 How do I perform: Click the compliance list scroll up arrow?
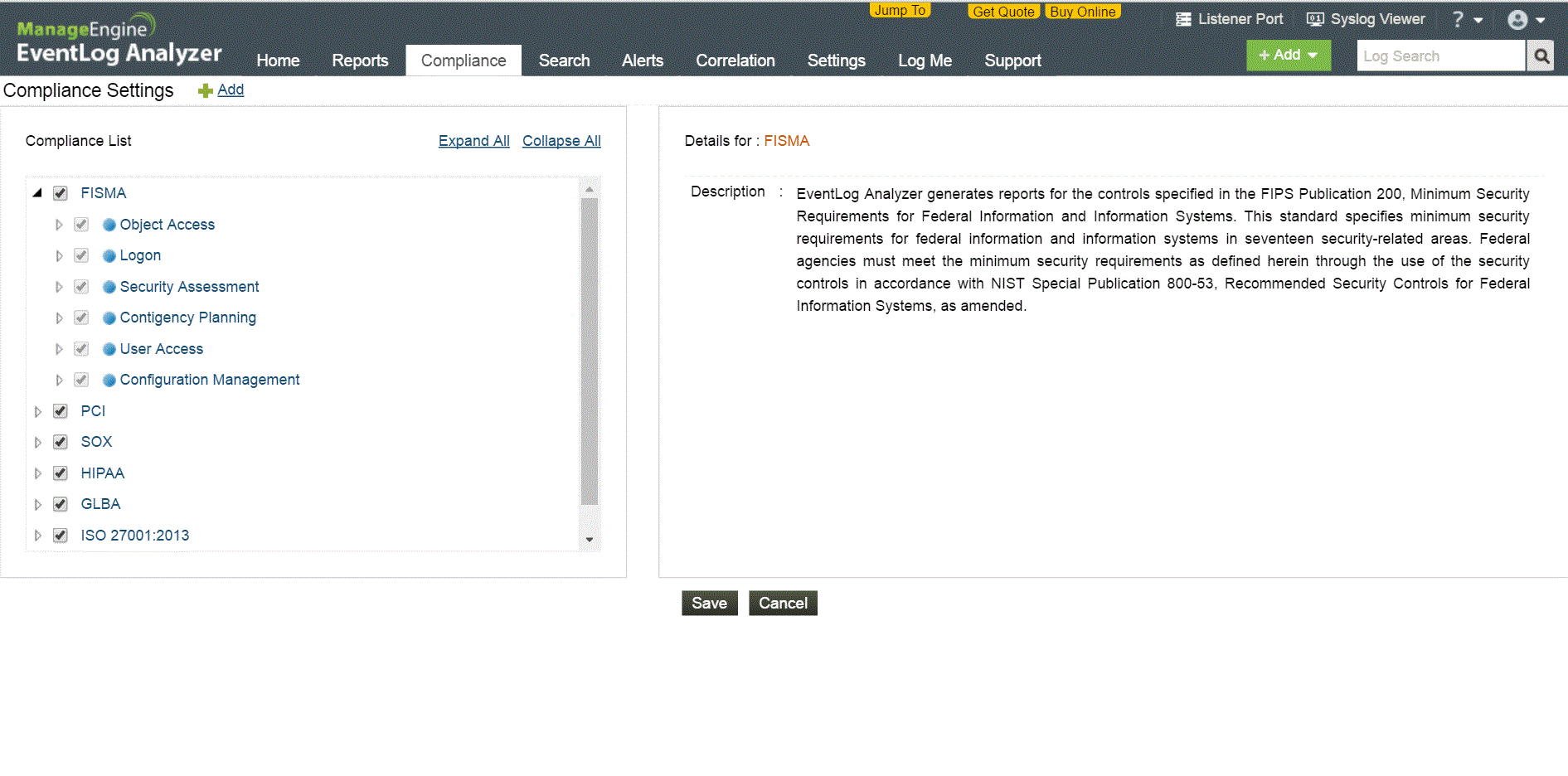[590, 189]
